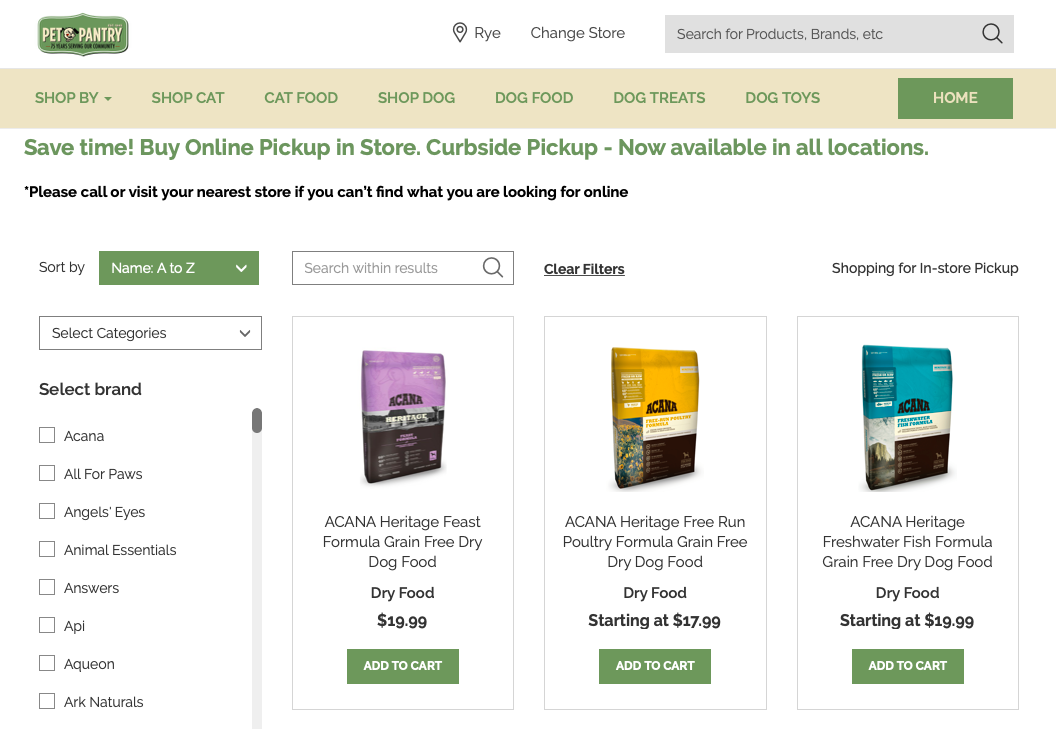The image size is (1056, 729).
Task: Open the teal ACANA Freshwater Fish image
Action: [907, 418]
